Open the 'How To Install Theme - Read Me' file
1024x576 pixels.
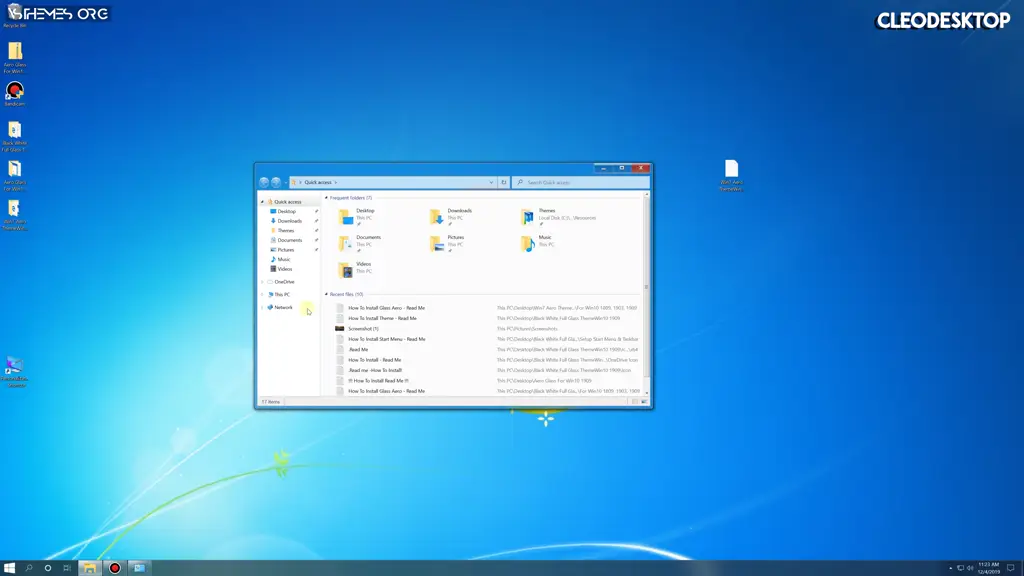386,318
